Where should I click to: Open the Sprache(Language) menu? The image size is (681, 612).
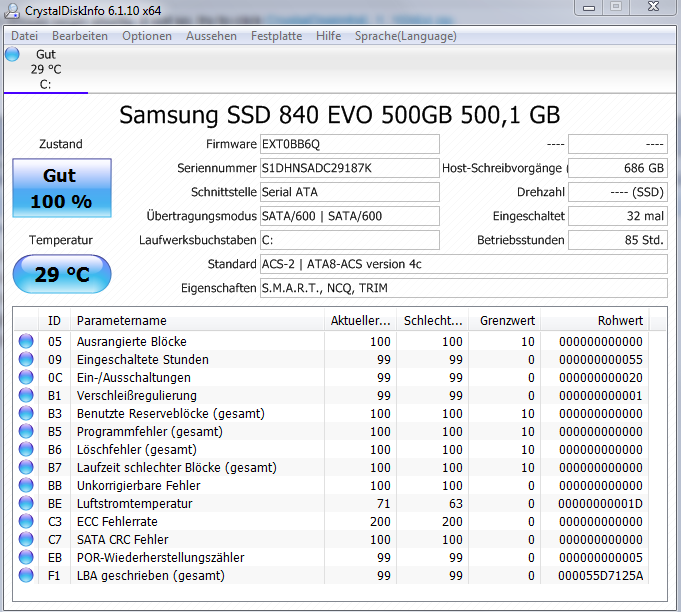[x=406, y=36]
